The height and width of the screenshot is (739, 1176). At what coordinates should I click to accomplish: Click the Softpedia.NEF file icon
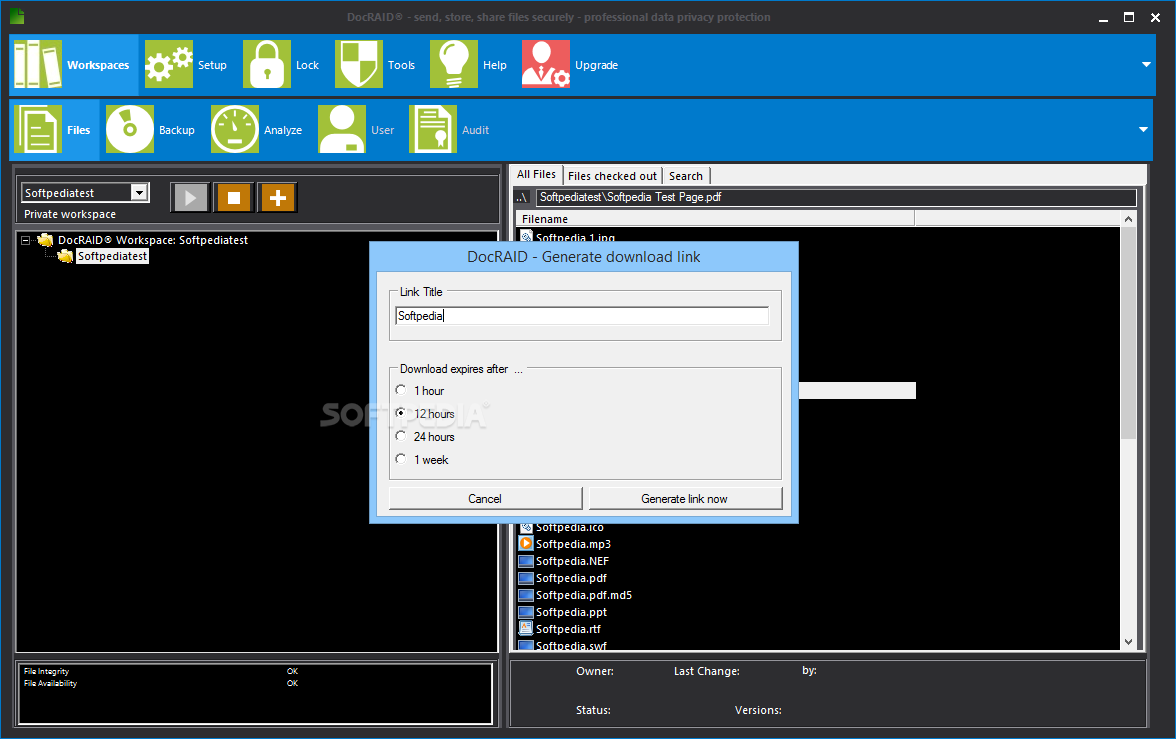point(526,561)
